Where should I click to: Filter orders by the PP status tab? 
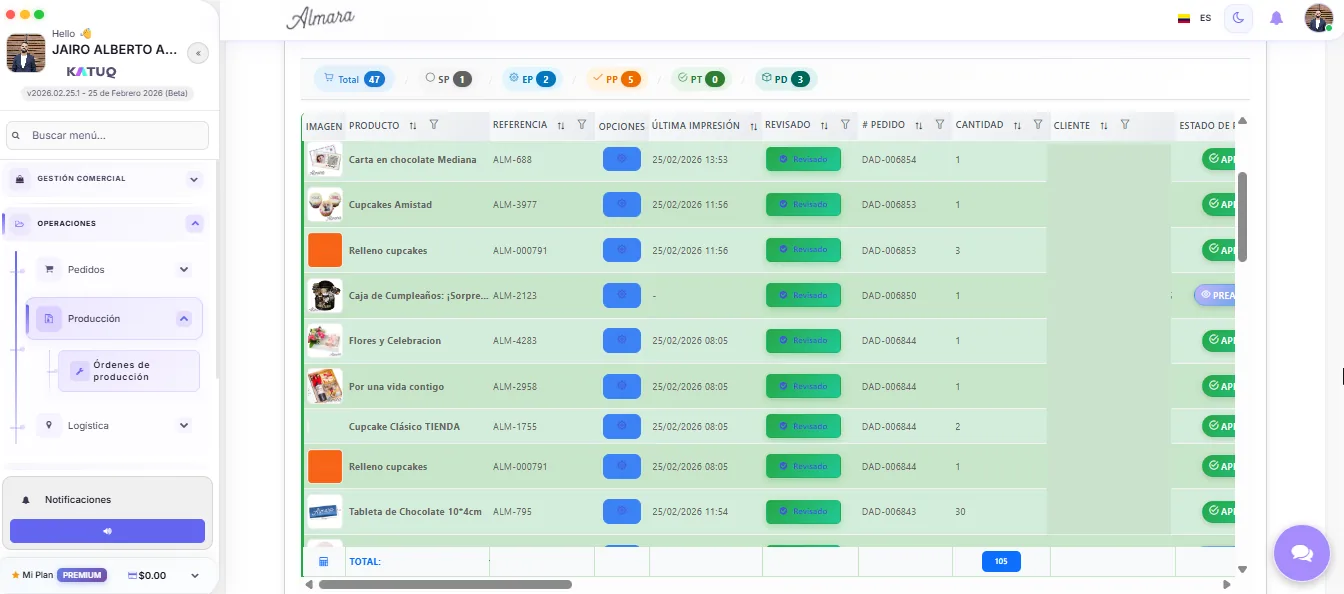616,79
